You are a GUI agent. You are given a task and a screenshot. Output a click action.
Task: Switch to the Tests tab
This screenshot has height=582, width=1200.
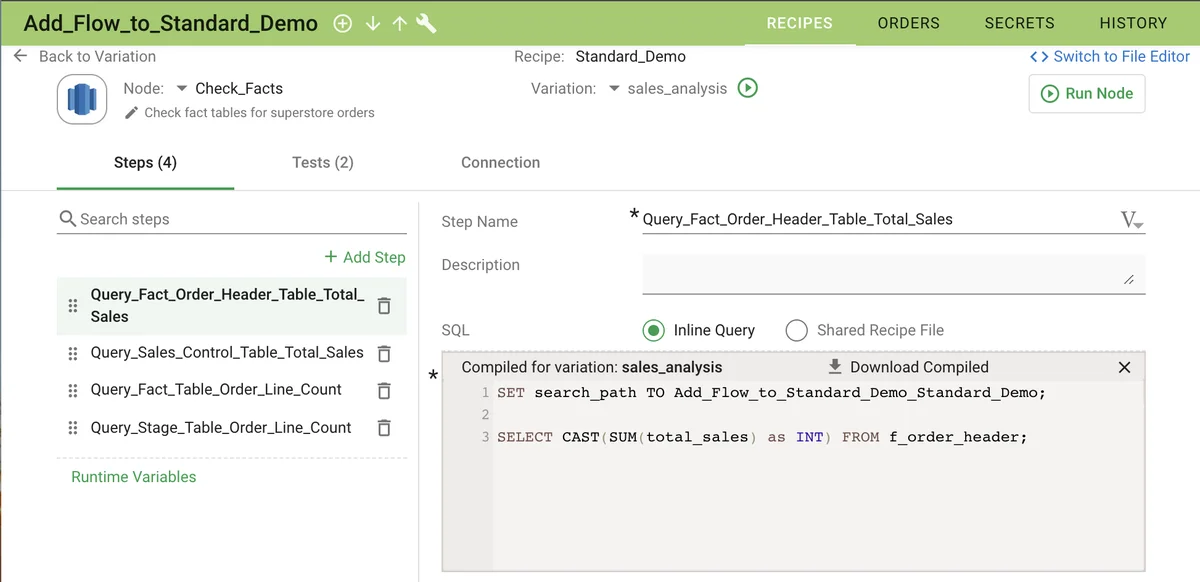[x=322, y=162]
